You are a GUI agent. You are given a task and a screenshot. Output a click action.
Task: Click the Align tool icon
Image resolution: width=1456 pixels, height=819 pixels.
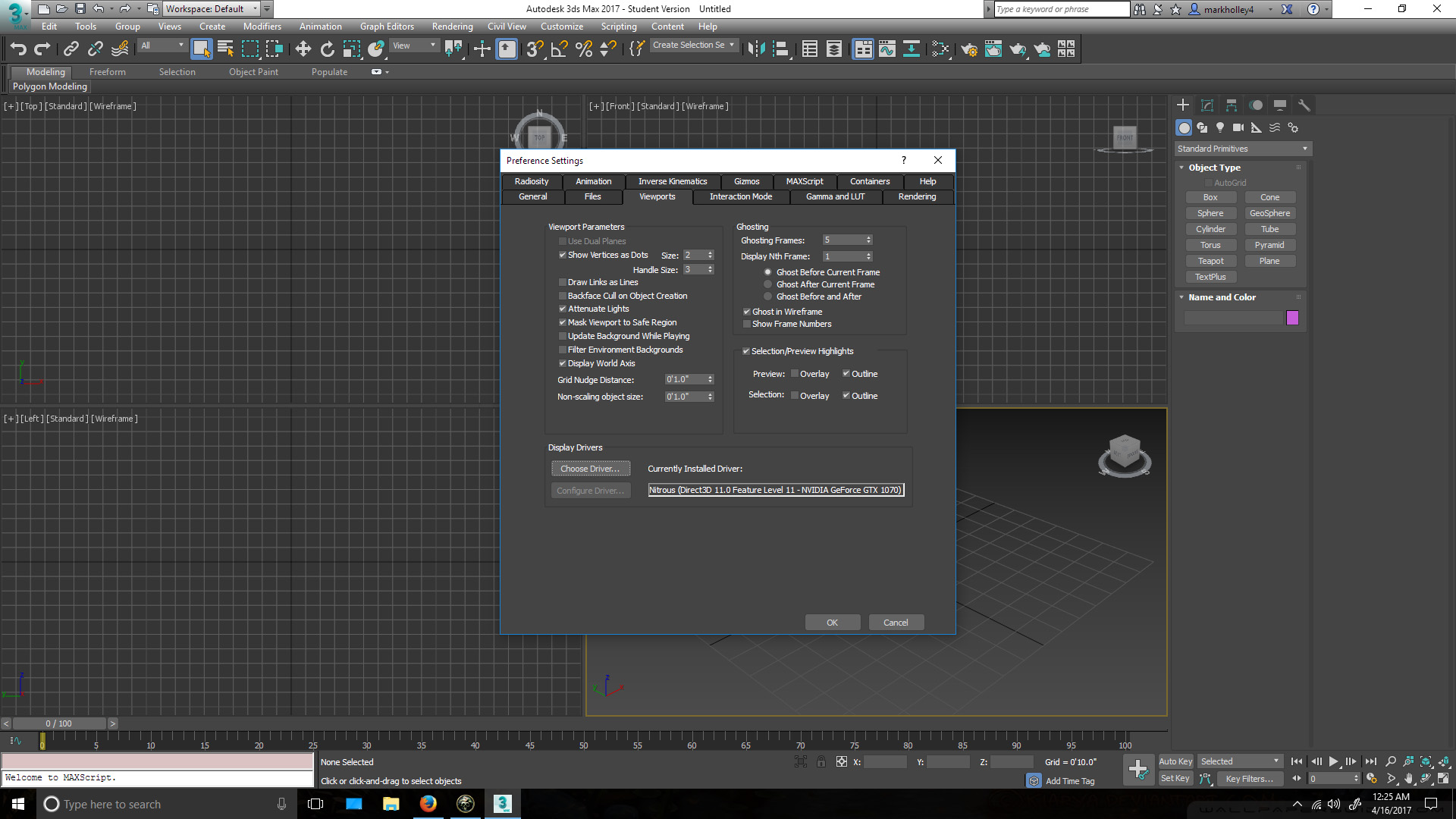pos(780,49)
